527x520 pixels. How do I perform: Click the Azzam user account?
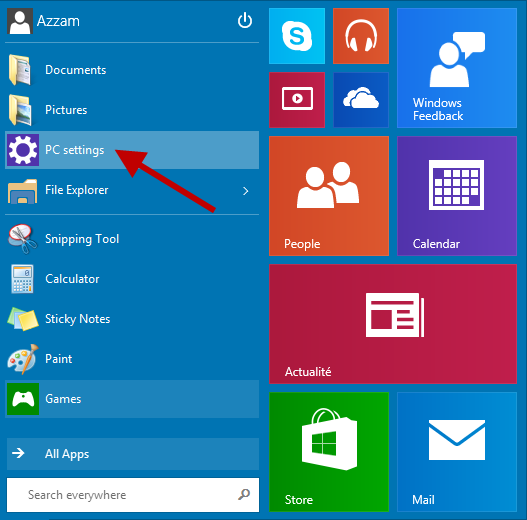(43, 21)
